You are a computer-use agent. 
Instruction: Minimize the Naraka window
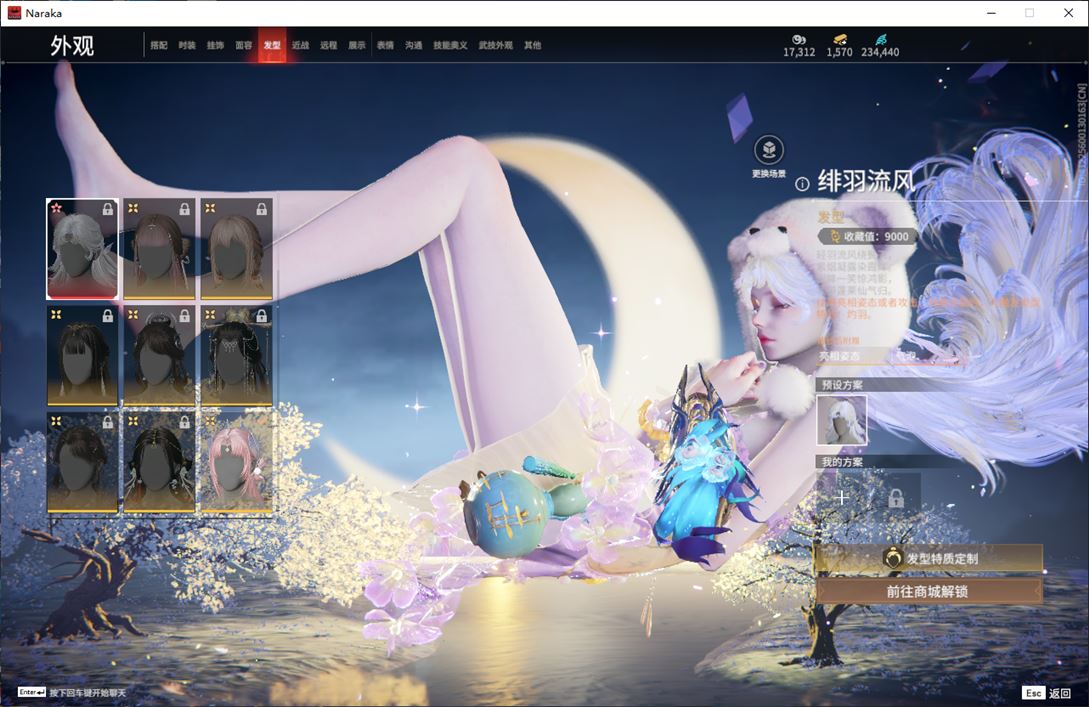[991, 13]
